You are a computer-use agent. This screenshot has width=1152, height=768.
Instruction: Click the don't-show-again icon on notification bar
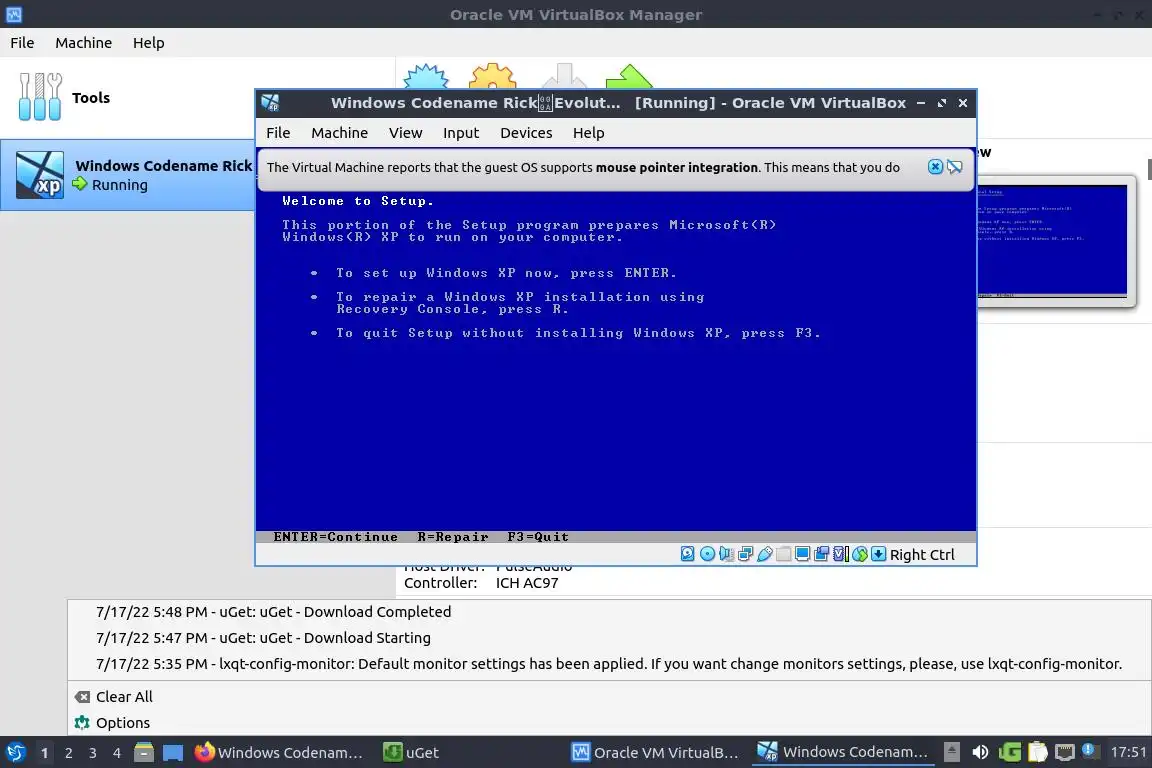click(x=954, y=167)
